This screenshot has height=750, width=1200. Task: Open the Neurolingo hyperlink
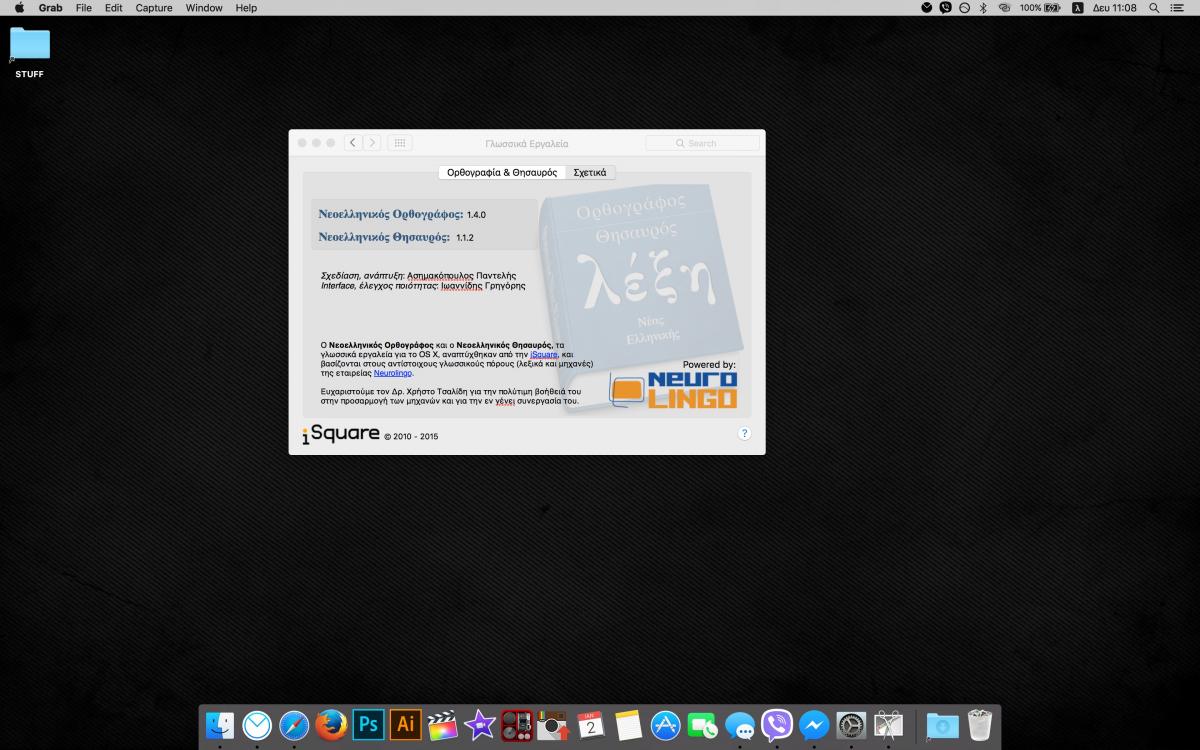coord(392,372)
